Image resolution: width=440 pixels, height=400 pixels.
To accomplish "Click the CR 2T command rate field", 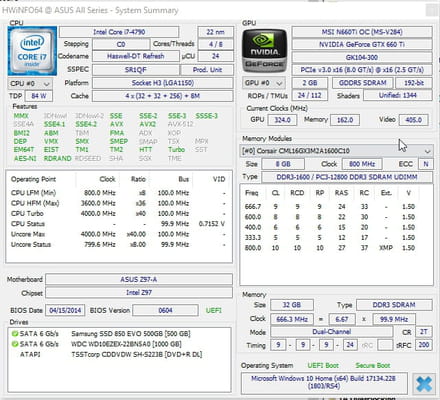I will coord(424,332).
